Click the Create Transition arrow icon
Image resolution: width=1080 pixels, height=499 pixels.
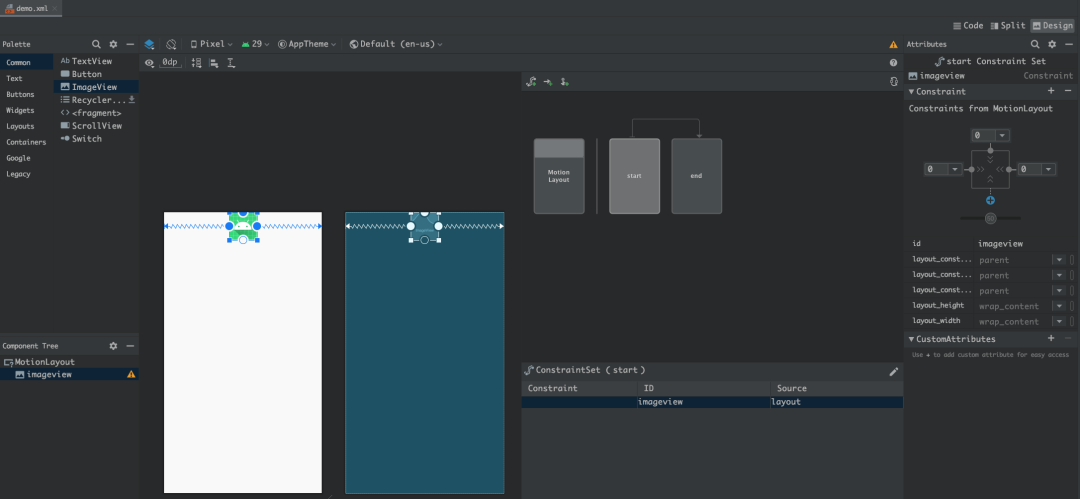[x=548, y=81]
